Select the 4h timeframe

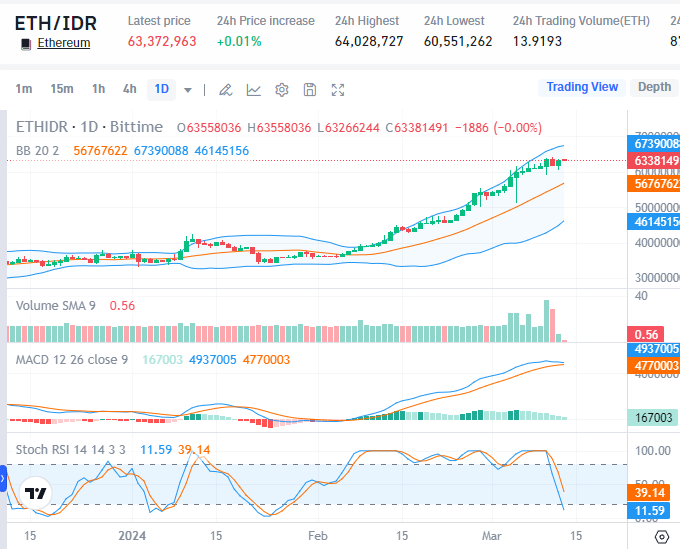coord(130,89)
